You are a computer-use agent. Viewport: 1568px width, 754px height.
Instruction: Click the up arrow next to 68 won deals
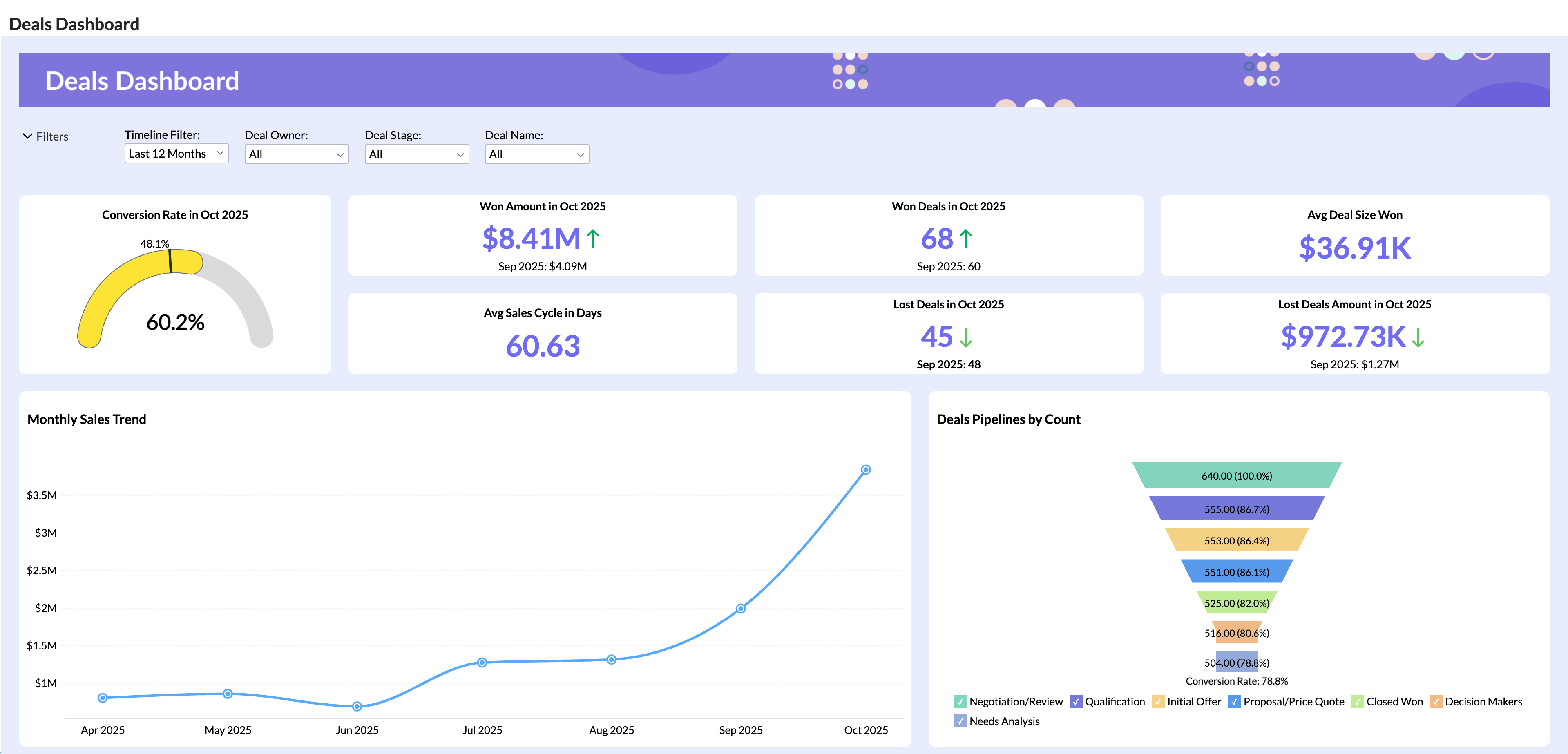(x=965, y=239)
